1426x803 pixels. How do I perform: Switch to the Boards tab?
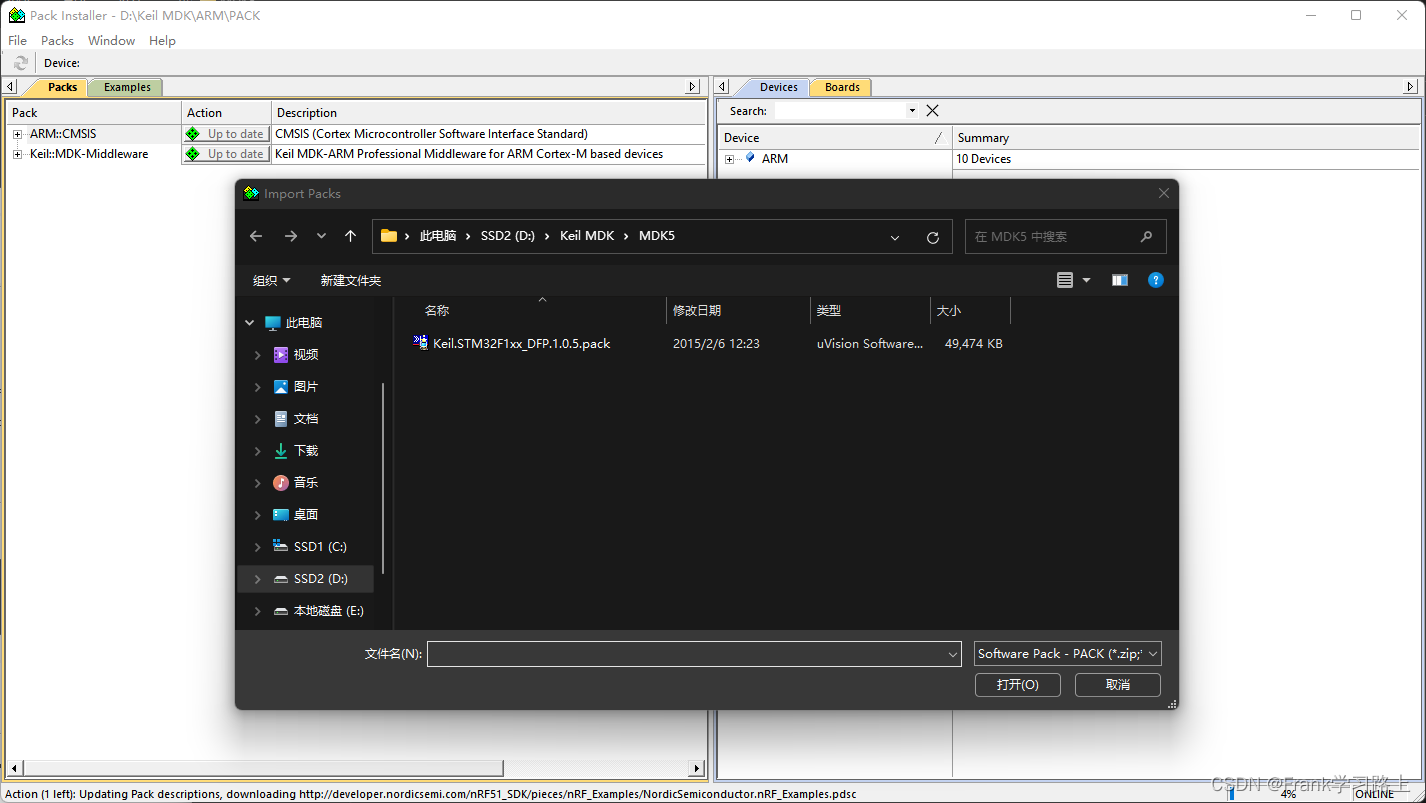(842, 87)
